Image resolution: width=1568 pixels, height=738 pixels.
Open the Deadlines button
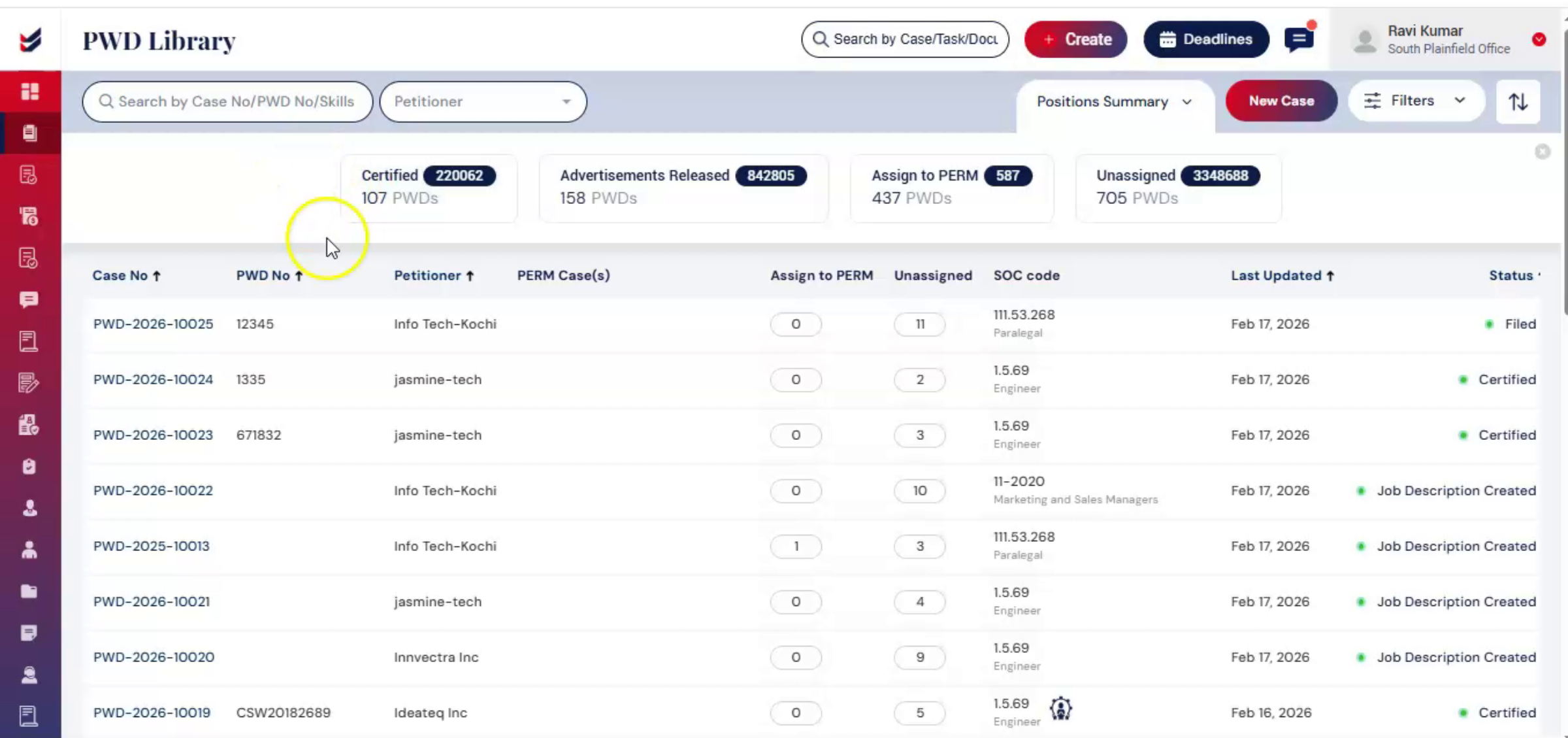[1206, 39]
